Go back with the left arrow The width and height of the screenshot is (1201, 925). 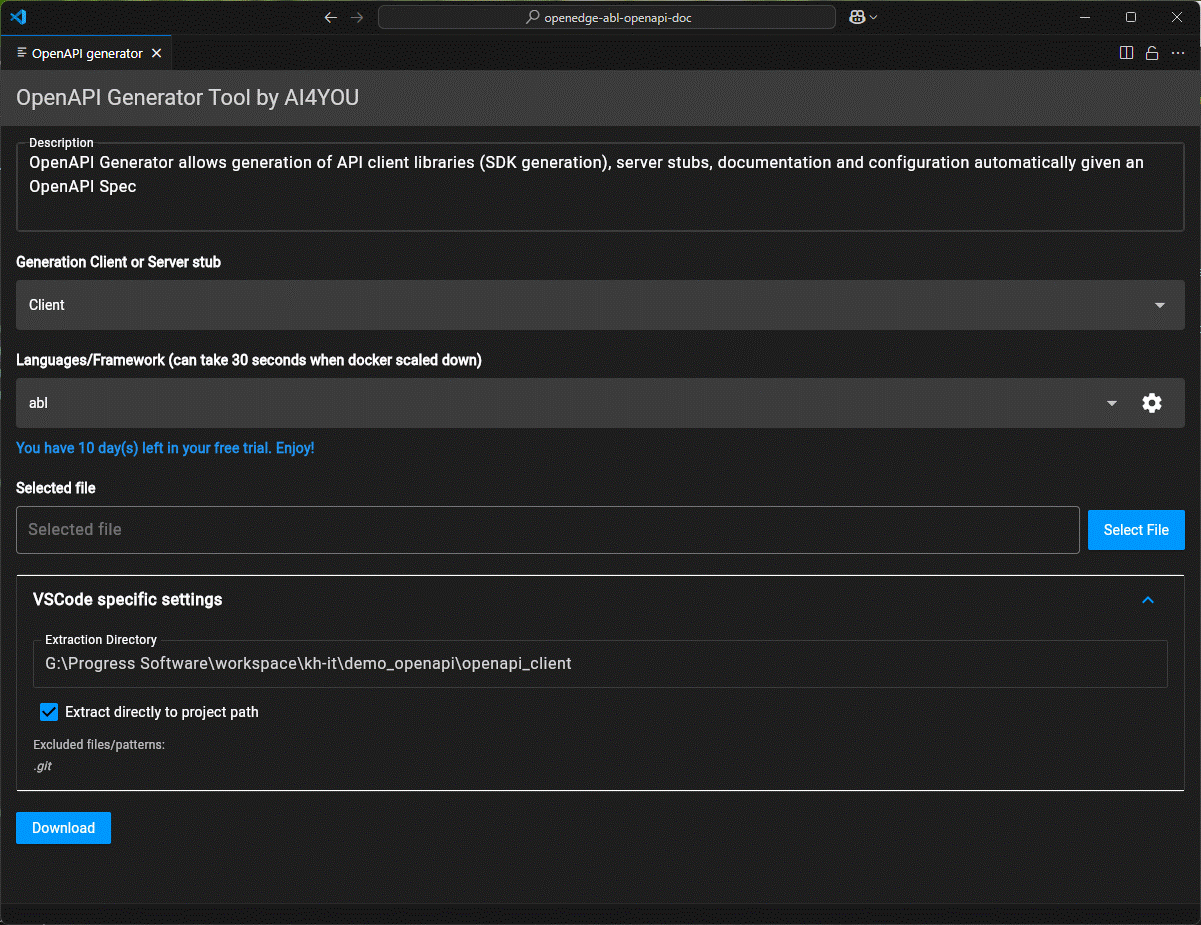coord(331,17)
